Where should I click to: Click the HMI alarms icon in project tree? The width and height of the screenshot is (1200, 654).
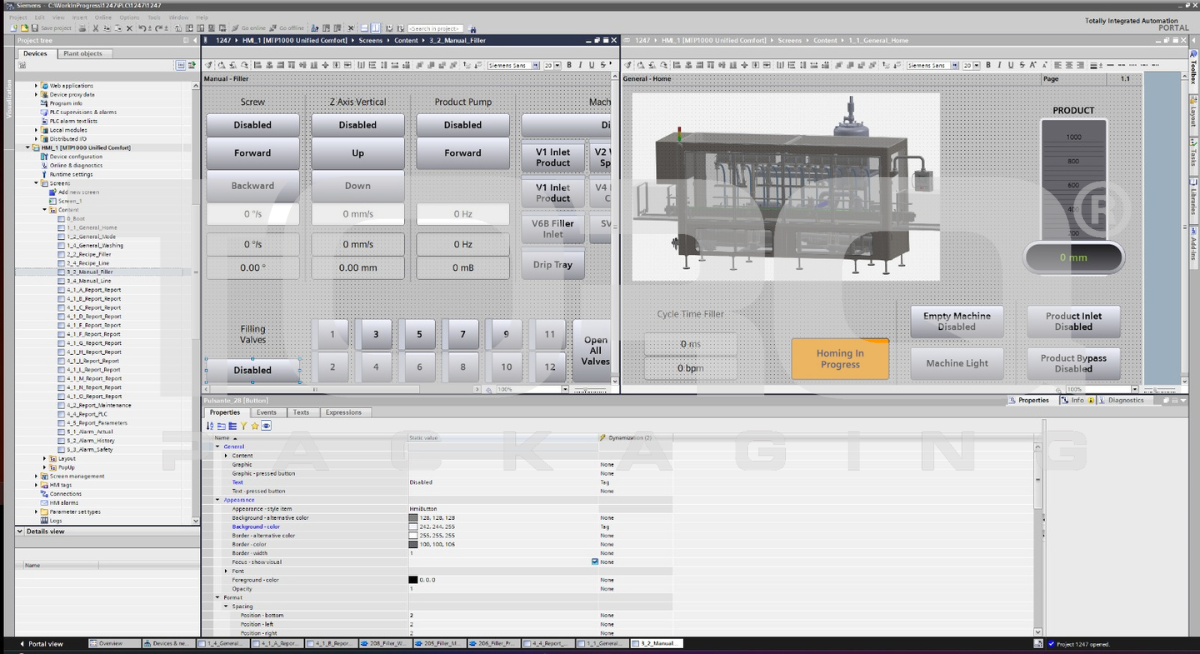(44, 503)
